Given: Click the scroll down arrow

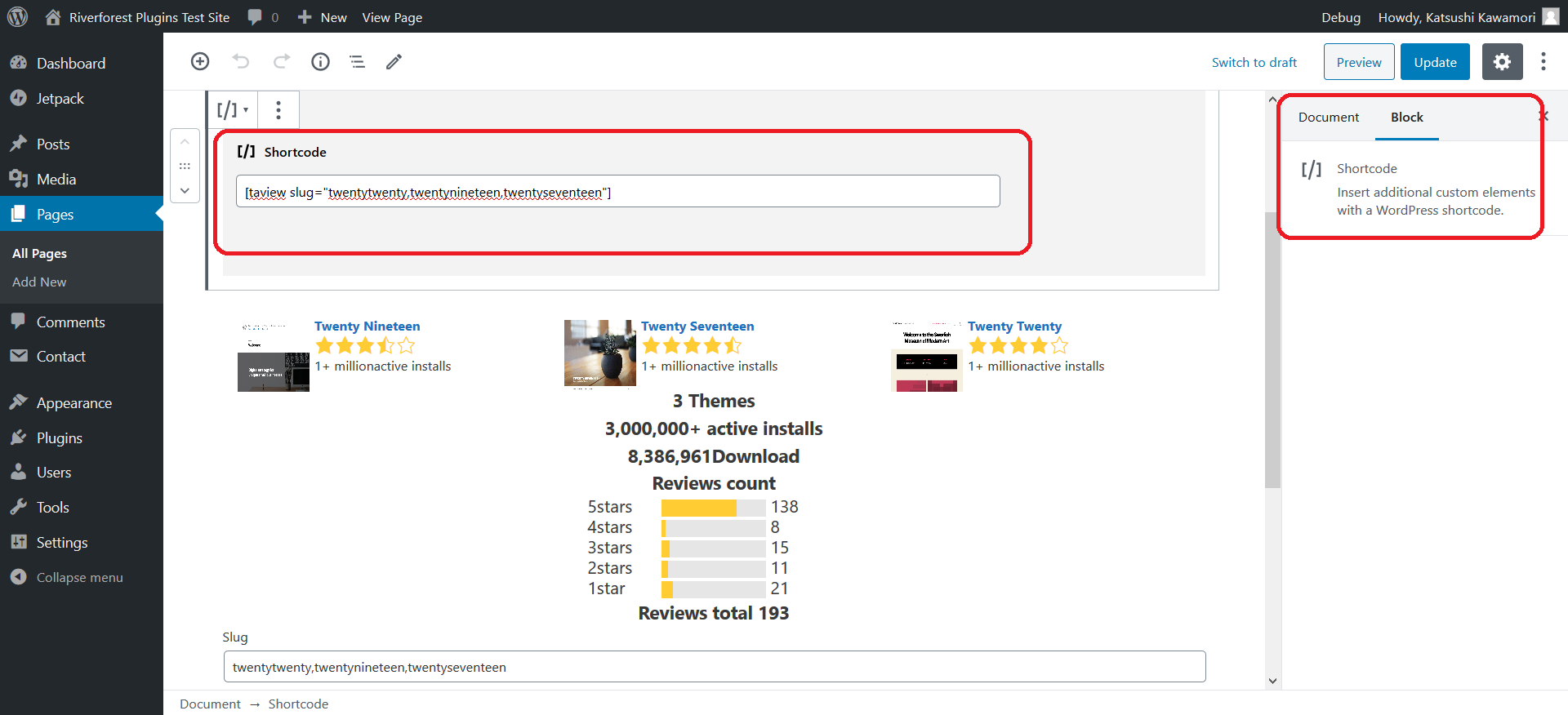Looking at the screenshot, I should pyautogui.click(x=1272, y=681).
